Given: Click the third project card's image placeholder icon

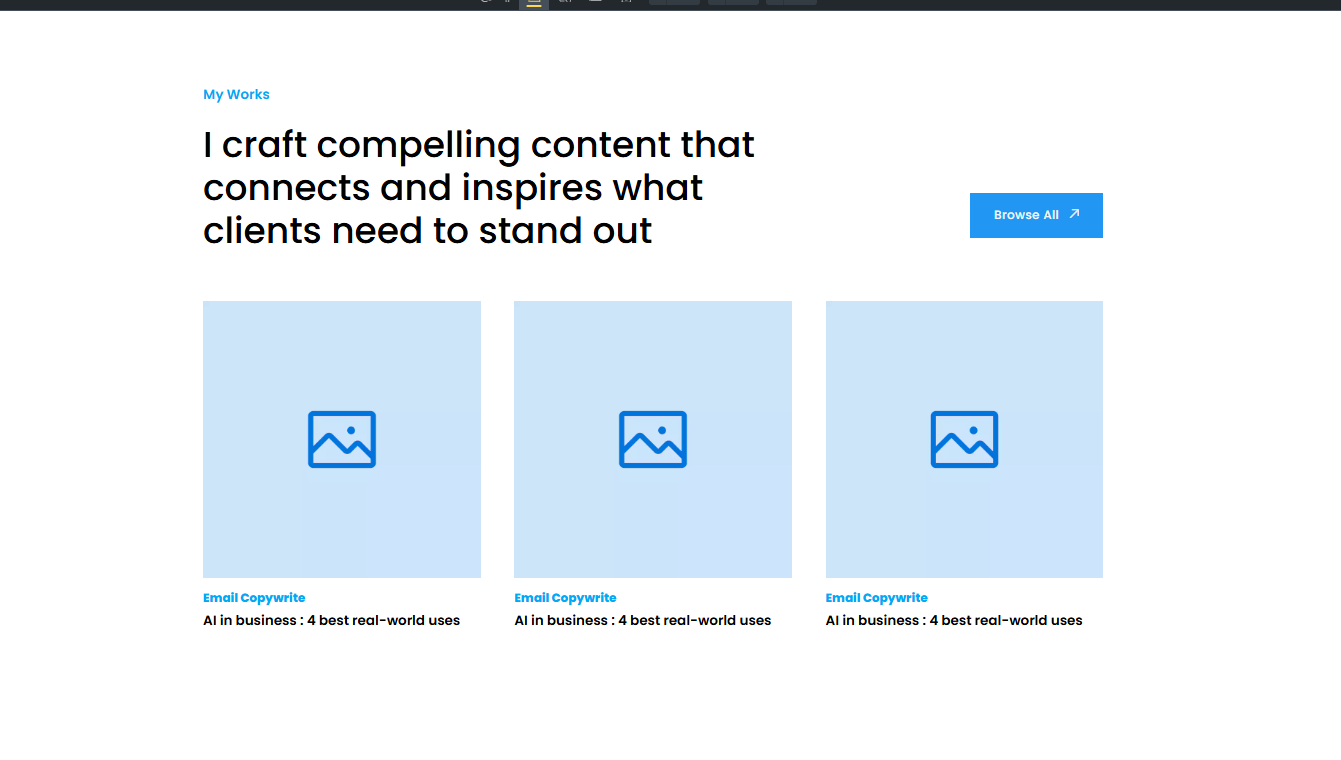Looking at the screenshot, I should pyautogui.click(x=964, y=439).
